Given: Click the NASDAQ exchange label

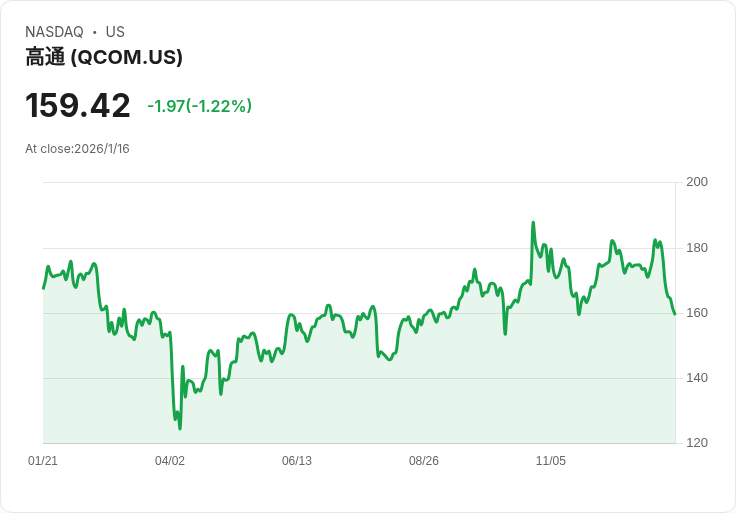Looking at the screenshot, I should click(x=54, y=32).
